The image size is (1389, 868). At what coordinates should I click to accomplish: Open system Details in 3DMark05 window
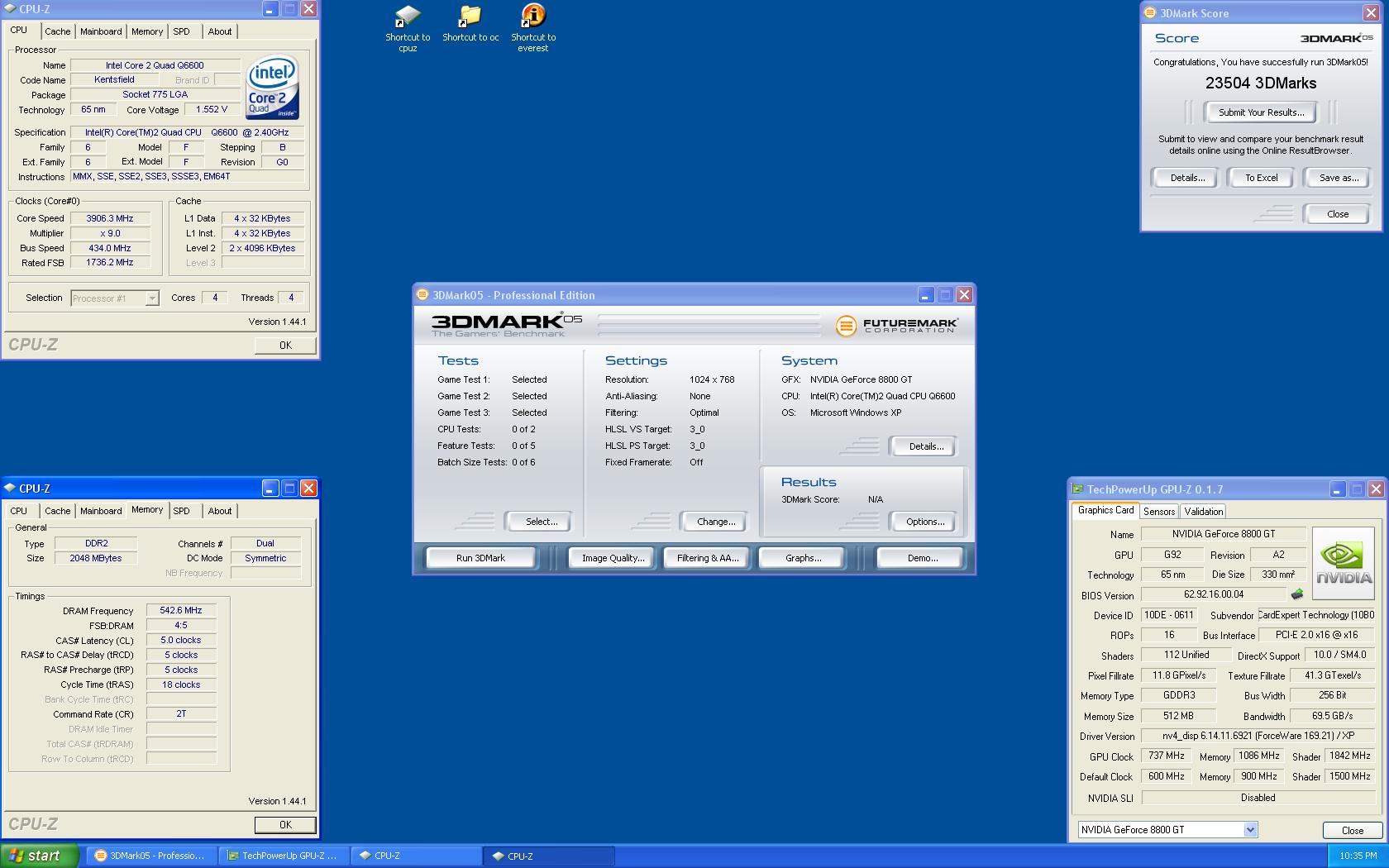(x=925, y=446)
